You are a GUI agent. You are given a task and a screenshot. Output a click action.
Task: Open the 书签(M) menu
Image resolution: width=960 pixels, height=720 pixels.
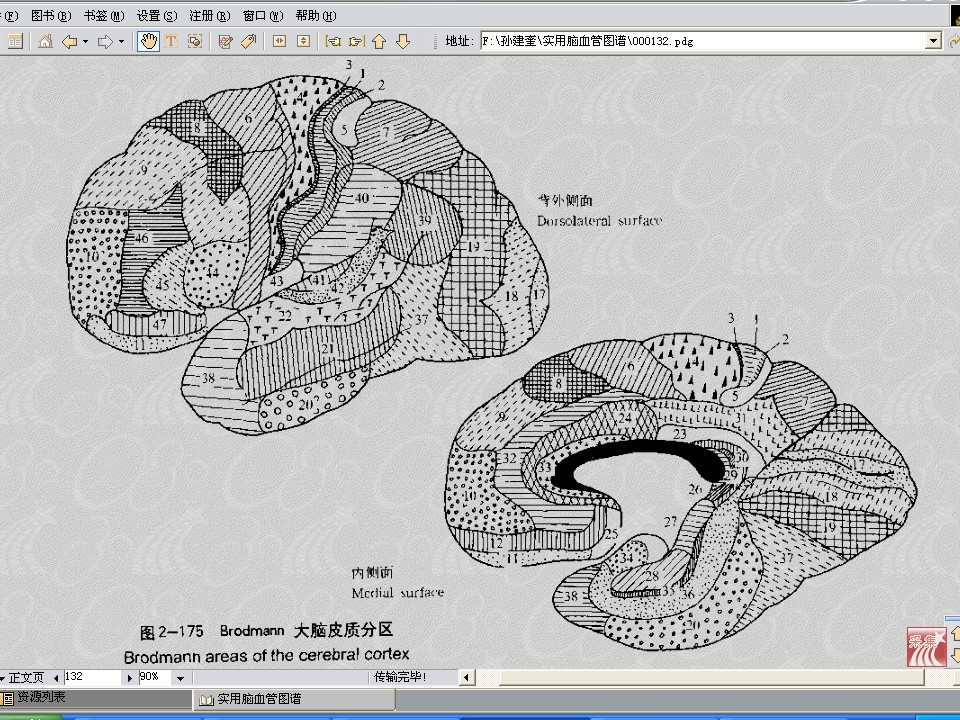[104, 15]
